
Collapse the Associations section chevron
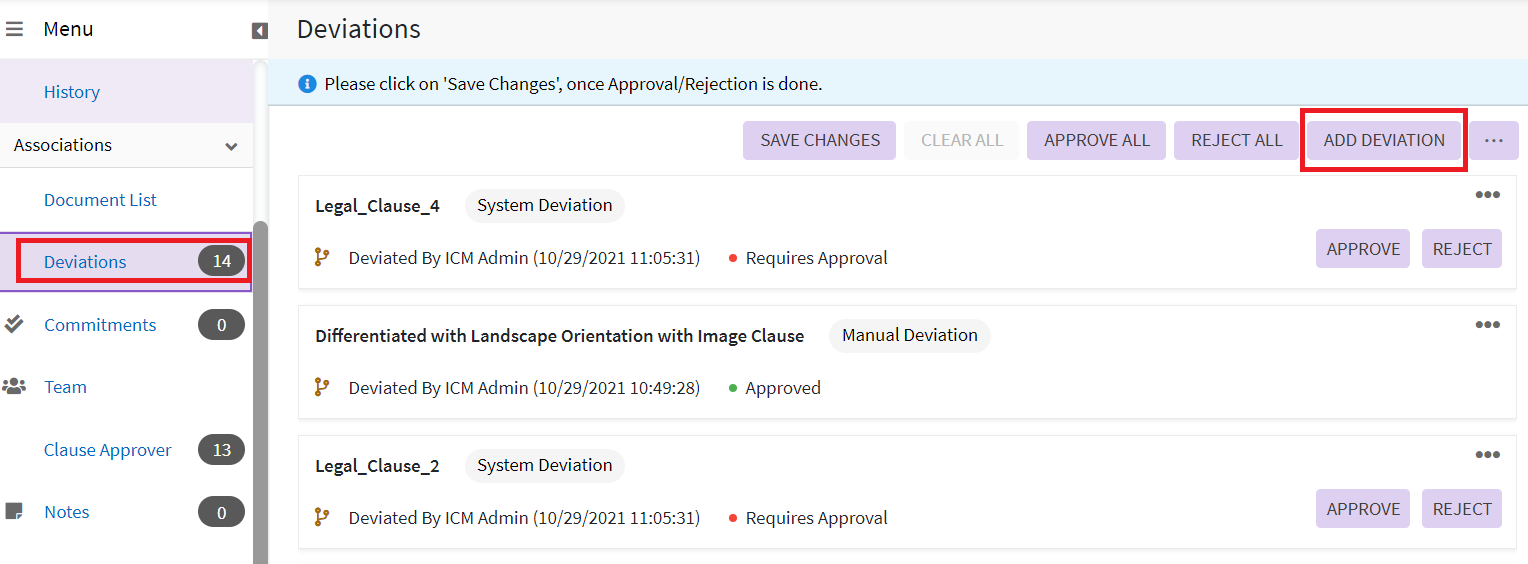(231, 146)
